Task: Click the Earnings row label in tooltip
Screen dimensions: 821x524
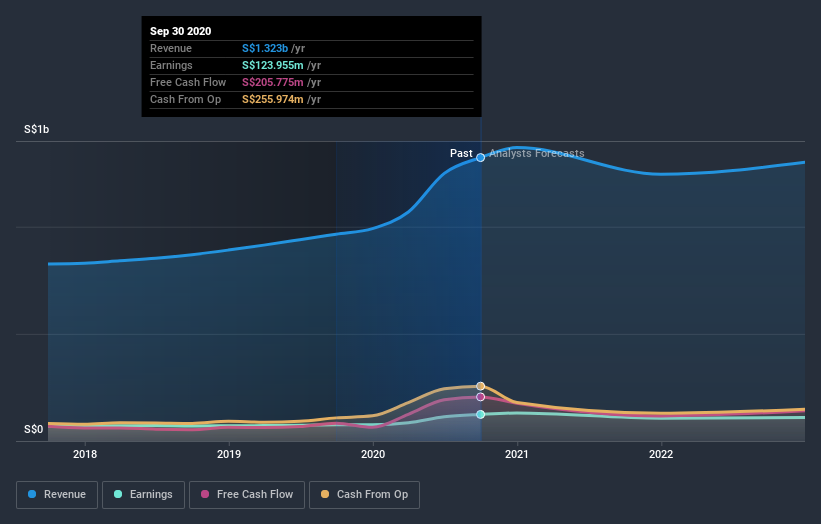Action: pyautogui.click(x=171, y=65)
